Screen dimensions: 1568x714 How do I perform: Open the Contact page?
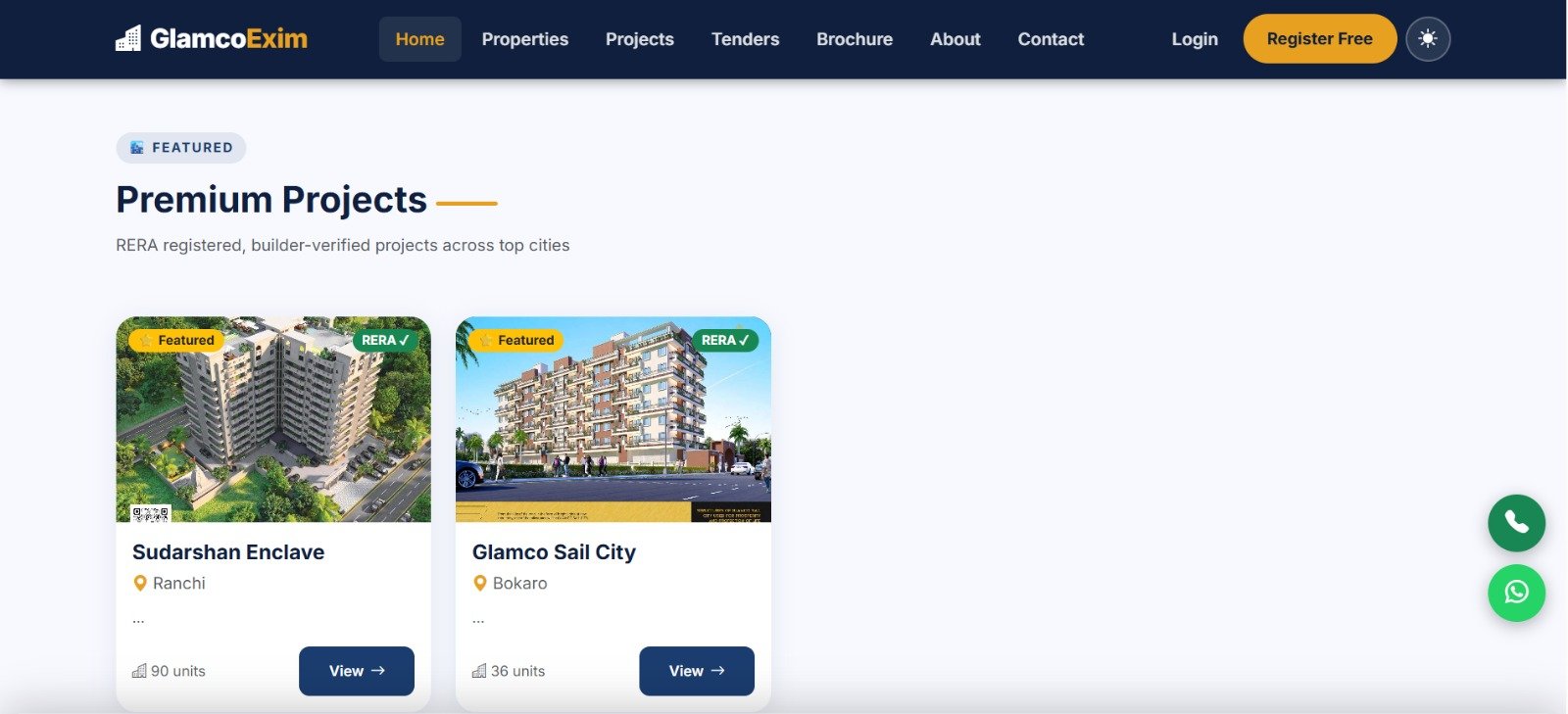pos(1051,39)
